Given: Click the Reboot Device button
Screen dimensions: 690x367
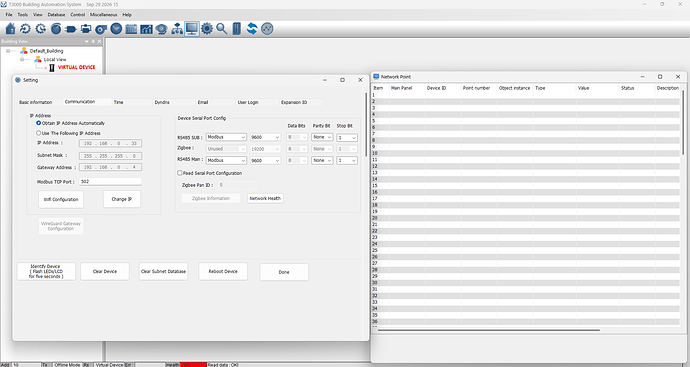Looking at the screenshot, I should point(223,272).
